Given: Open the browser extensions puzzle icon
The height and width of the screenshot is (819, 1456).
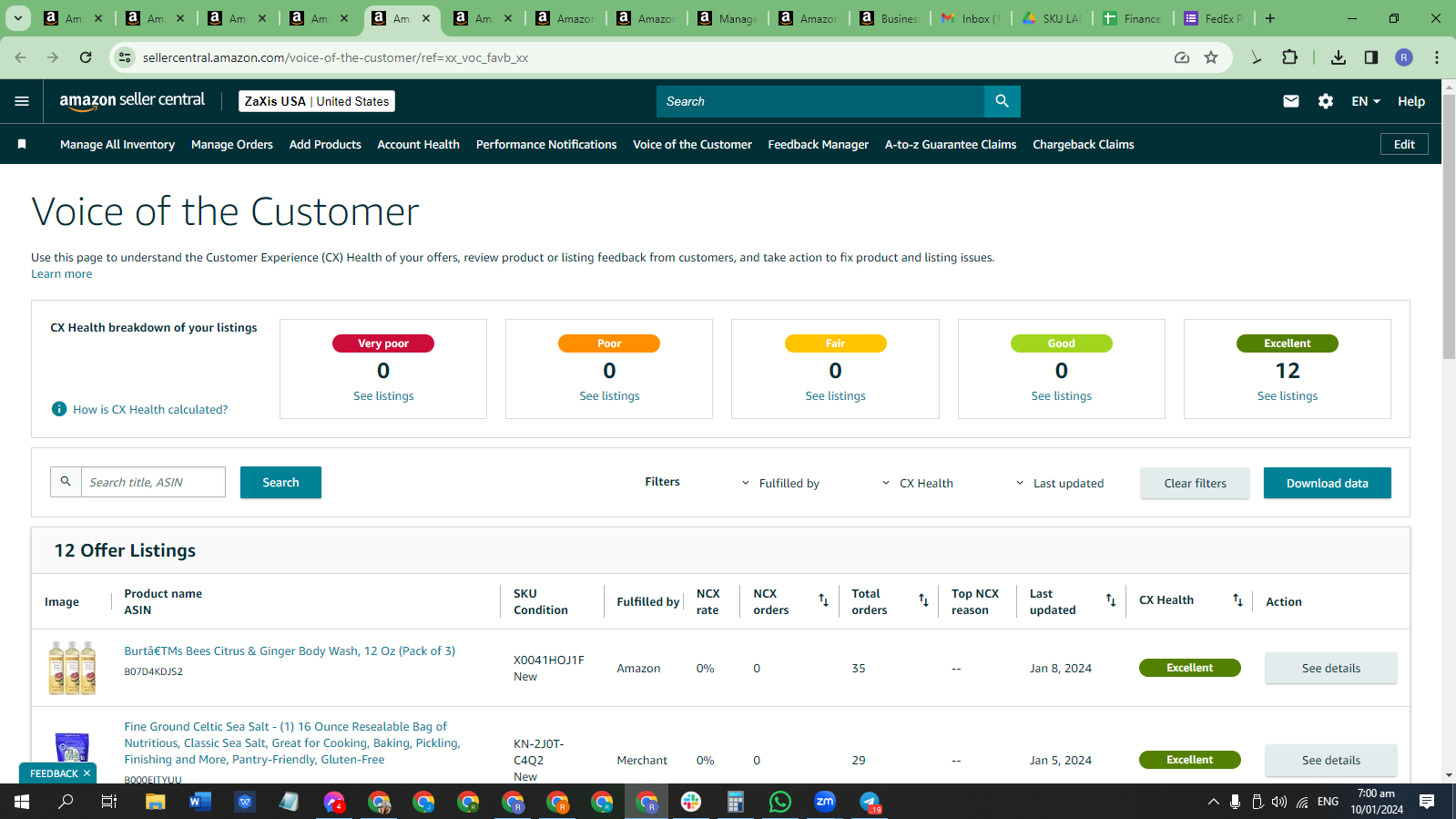Looking at the screenshot, I should pos(1289,57).
